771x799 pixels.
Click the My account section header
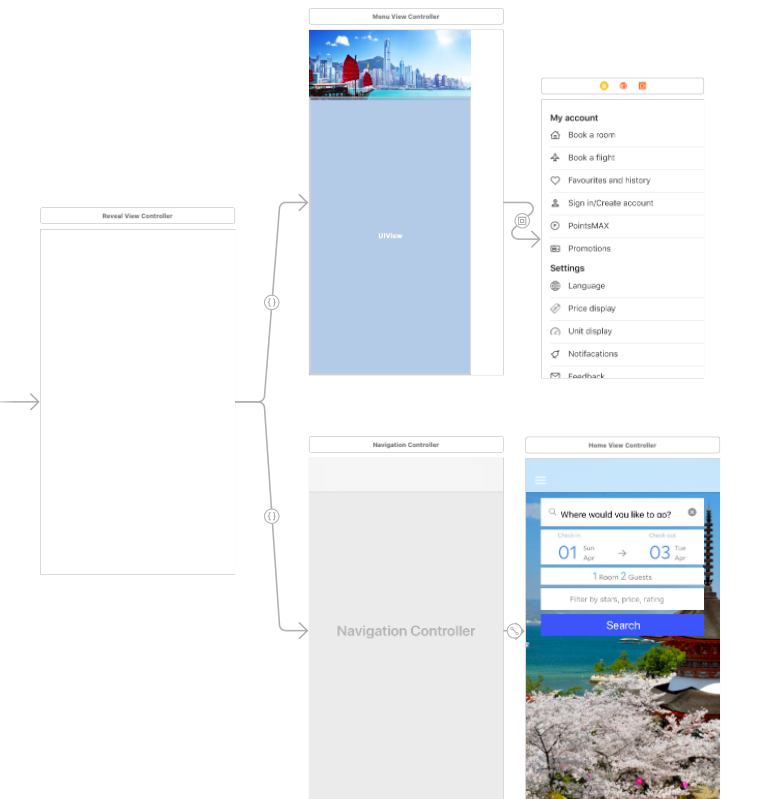click(x=574, y=118)
